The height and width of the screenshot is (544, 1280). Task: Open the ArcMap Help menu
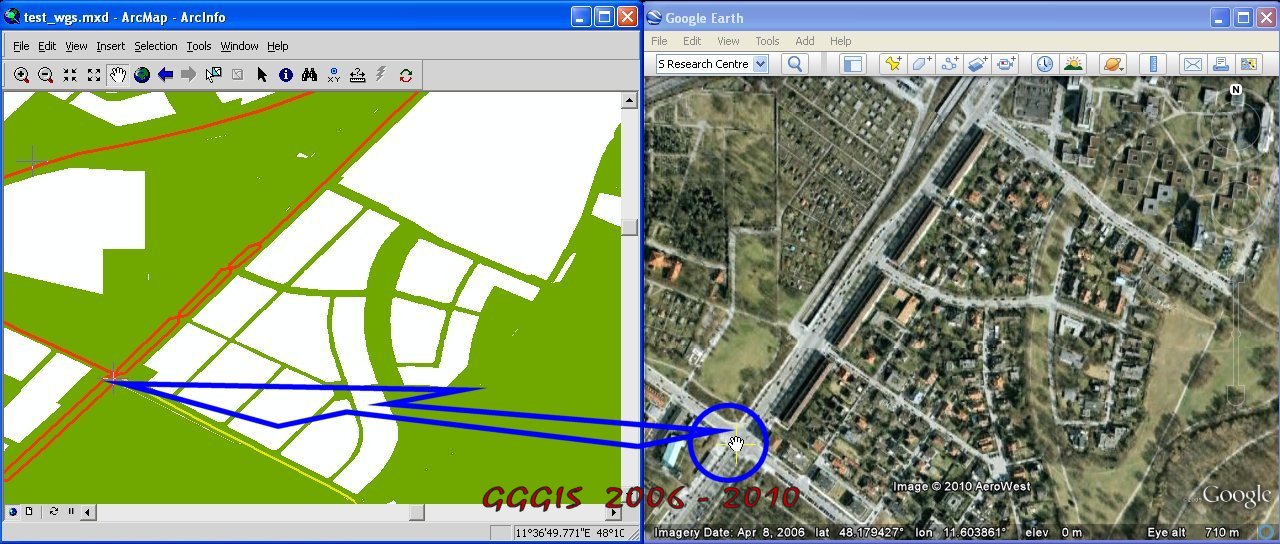point(277,46)
